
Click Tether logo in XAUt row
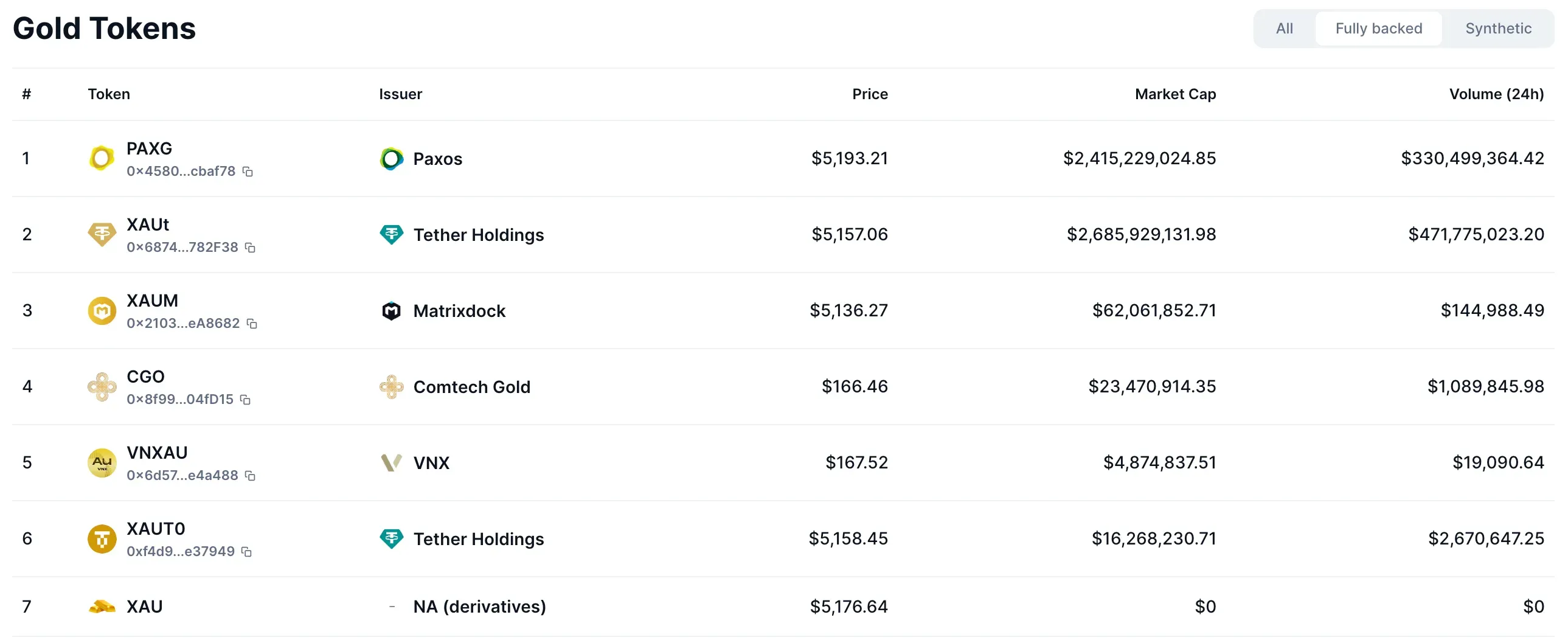click(391, 234)
